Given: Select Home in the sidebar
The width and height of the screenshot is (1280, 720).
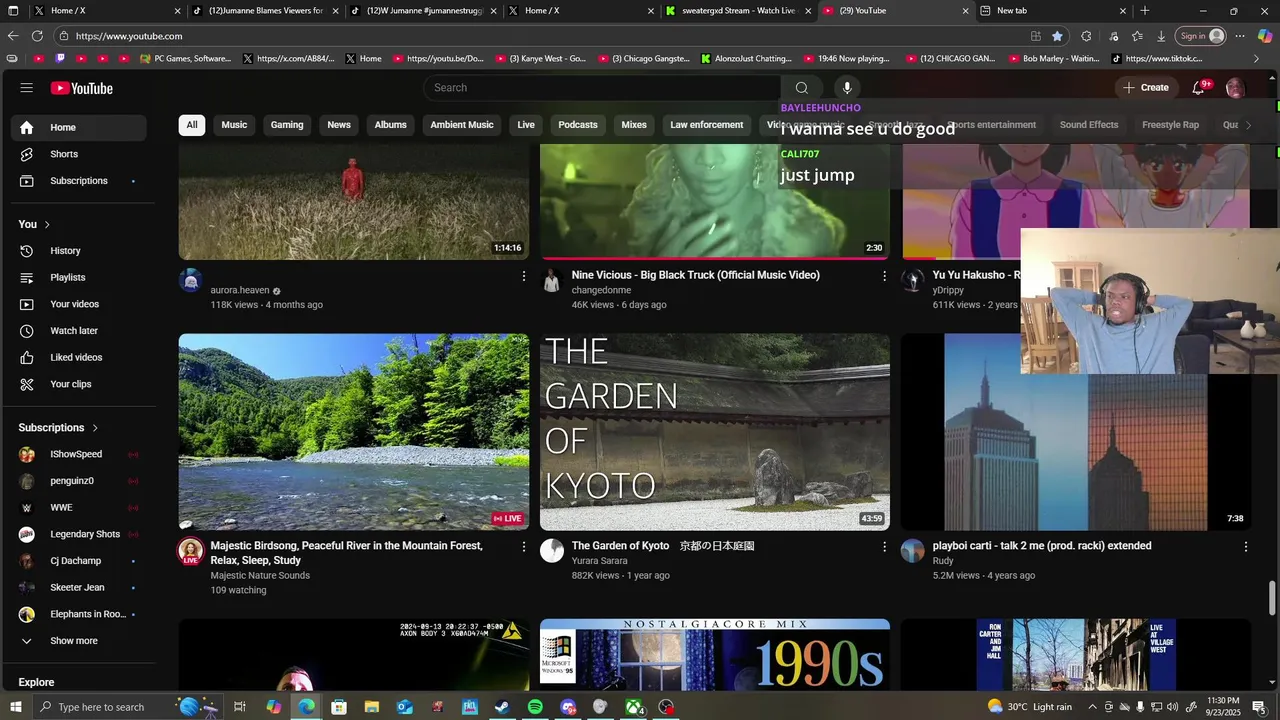Looking at the screenshot, I should (x=79, y=128).
